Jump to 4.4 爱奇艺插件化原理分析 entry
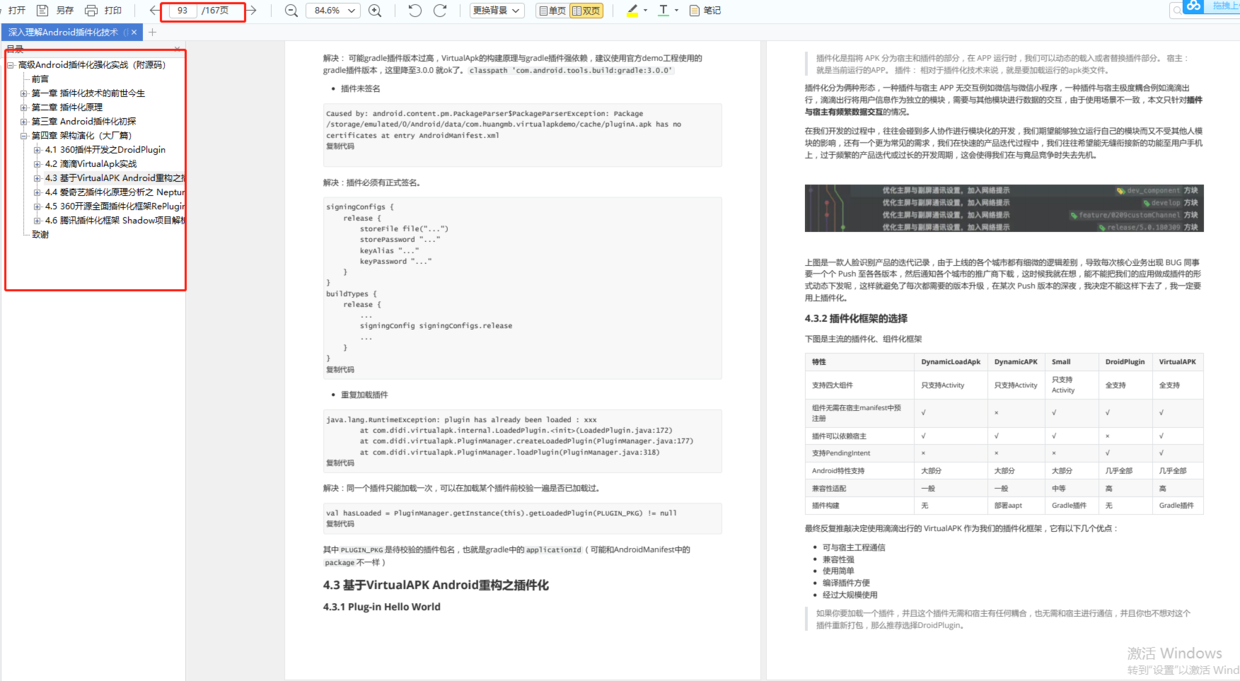Screen dimensions: 1240x681 (114, 192)
